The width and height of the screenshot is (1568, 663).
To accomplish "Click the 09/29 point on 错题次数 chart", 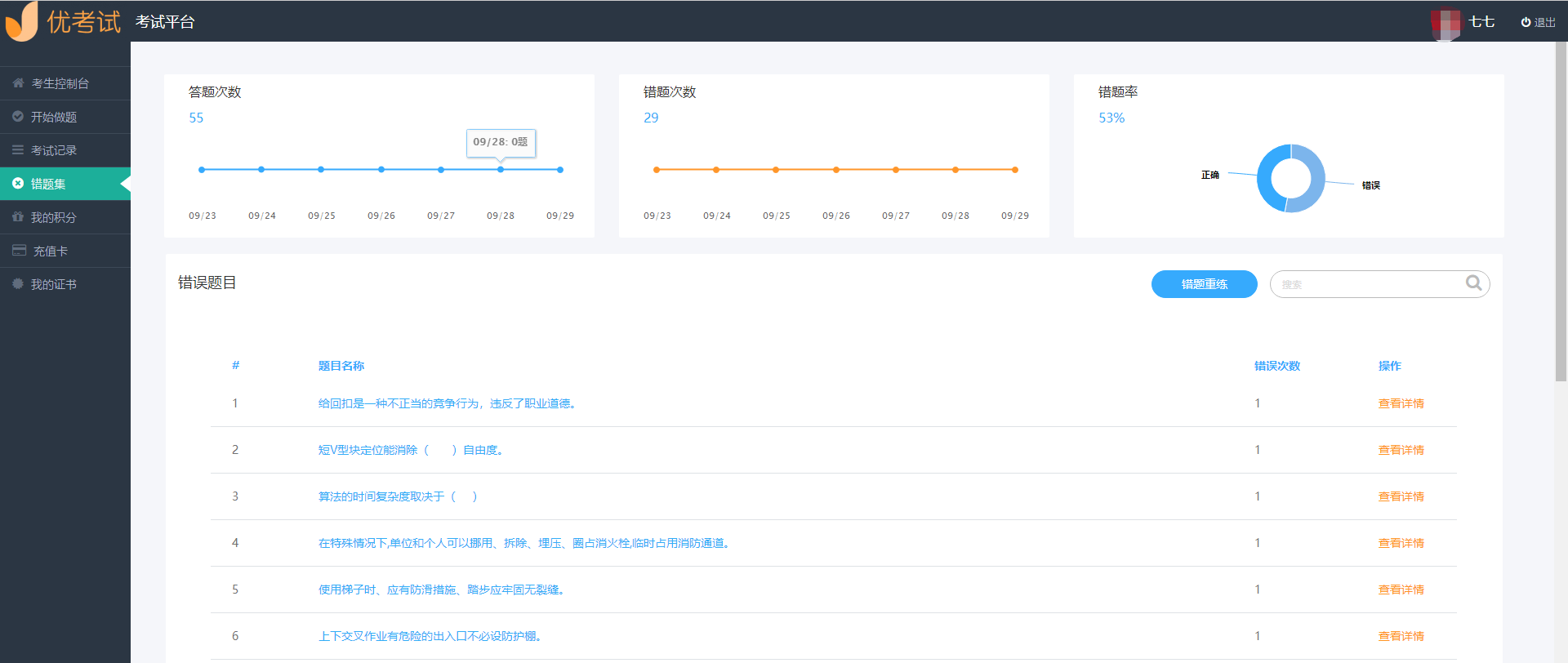I will tap(1015, 170).
